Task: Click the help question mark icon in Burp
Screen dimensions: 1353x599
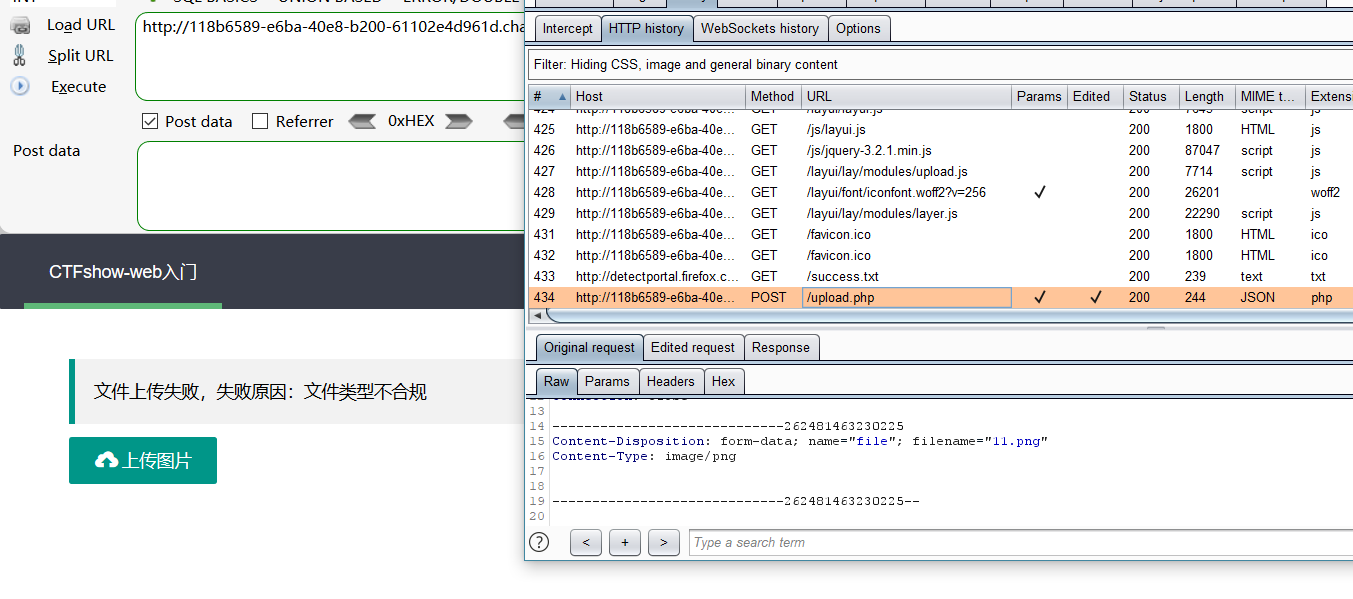Action: 539,542
